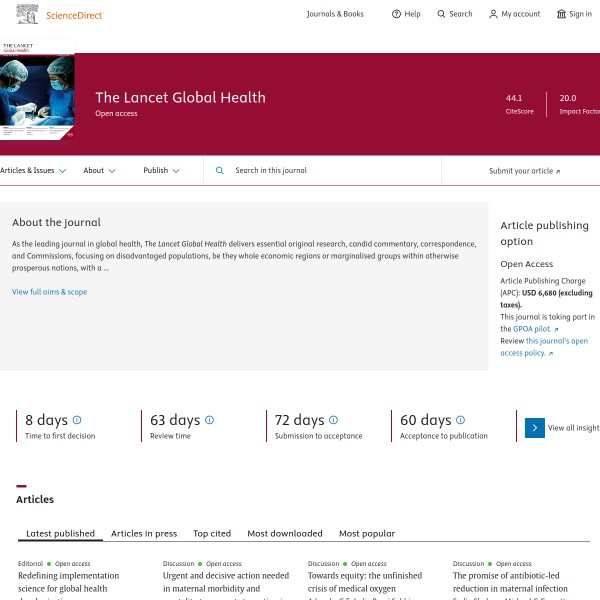Select the Most downloaded tab

click(x=285, y=533)
